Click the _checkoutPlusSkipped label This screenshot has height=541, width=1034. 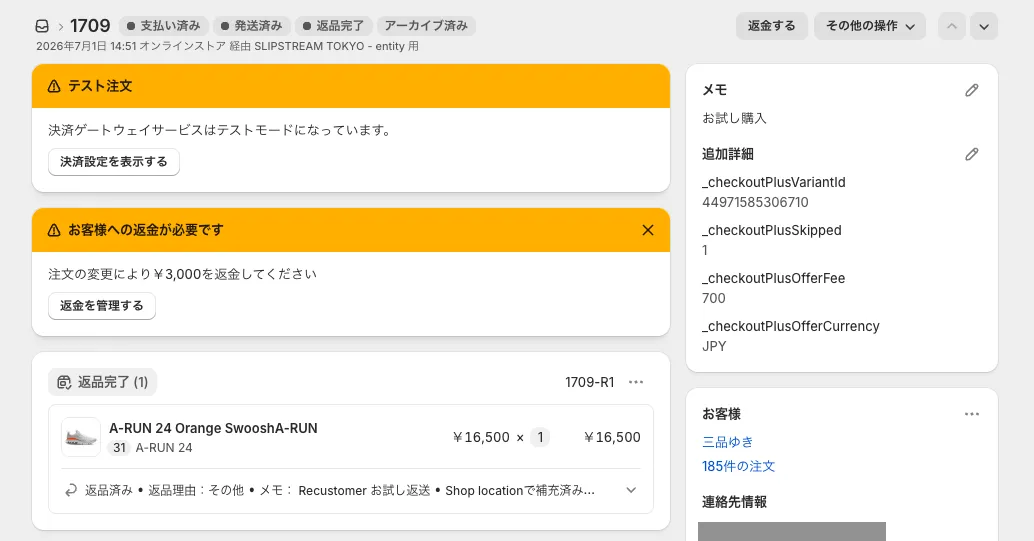772,230
